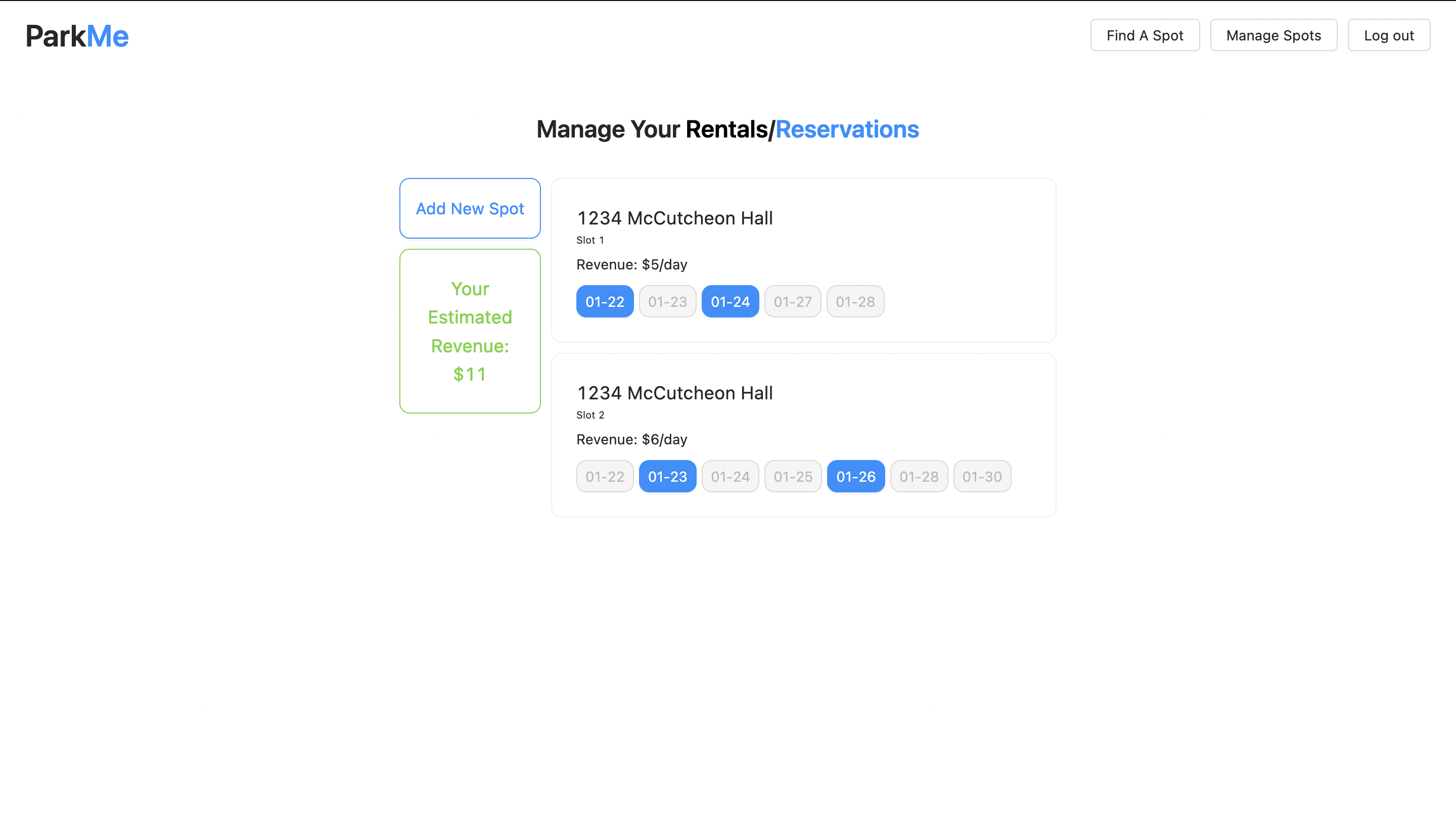Screen dimensions: 1456x825
Task: Enable Slot 2 date 01-25
Action: coord(793,477)
